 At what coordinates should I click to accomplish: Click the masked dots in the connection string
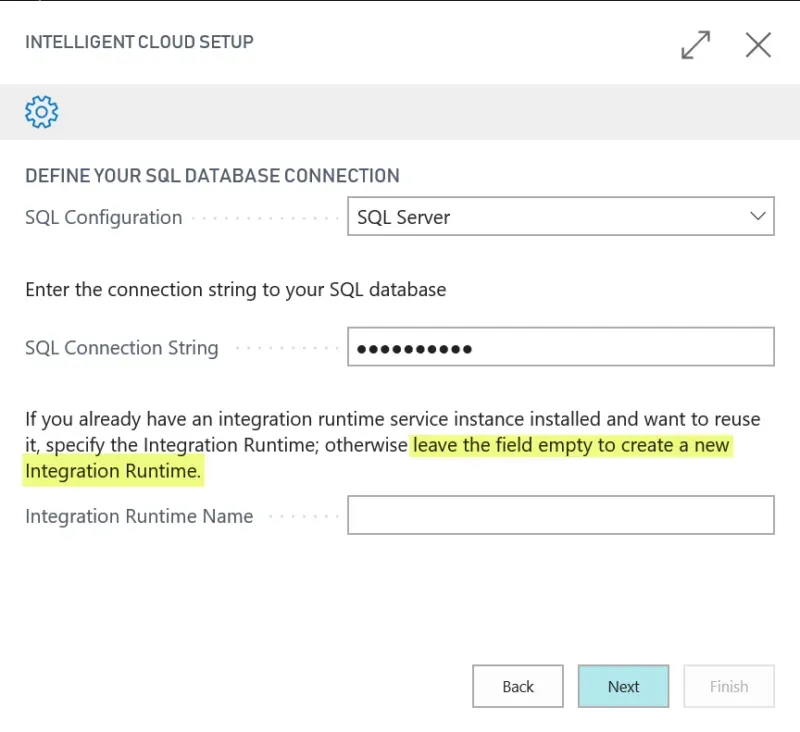coord(414,349)
